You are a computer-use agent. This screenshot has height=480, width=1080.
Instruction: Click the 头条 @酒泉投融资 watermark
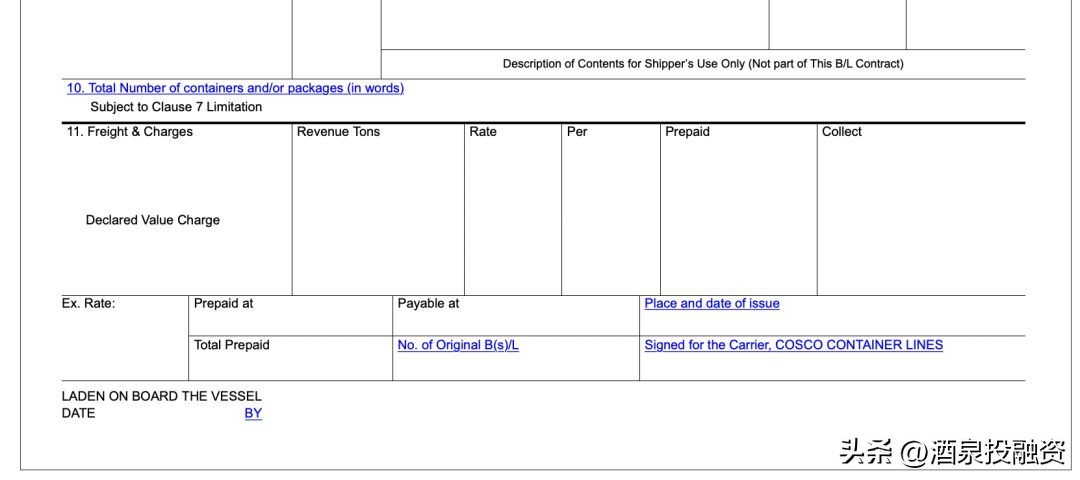coord(952,453)
